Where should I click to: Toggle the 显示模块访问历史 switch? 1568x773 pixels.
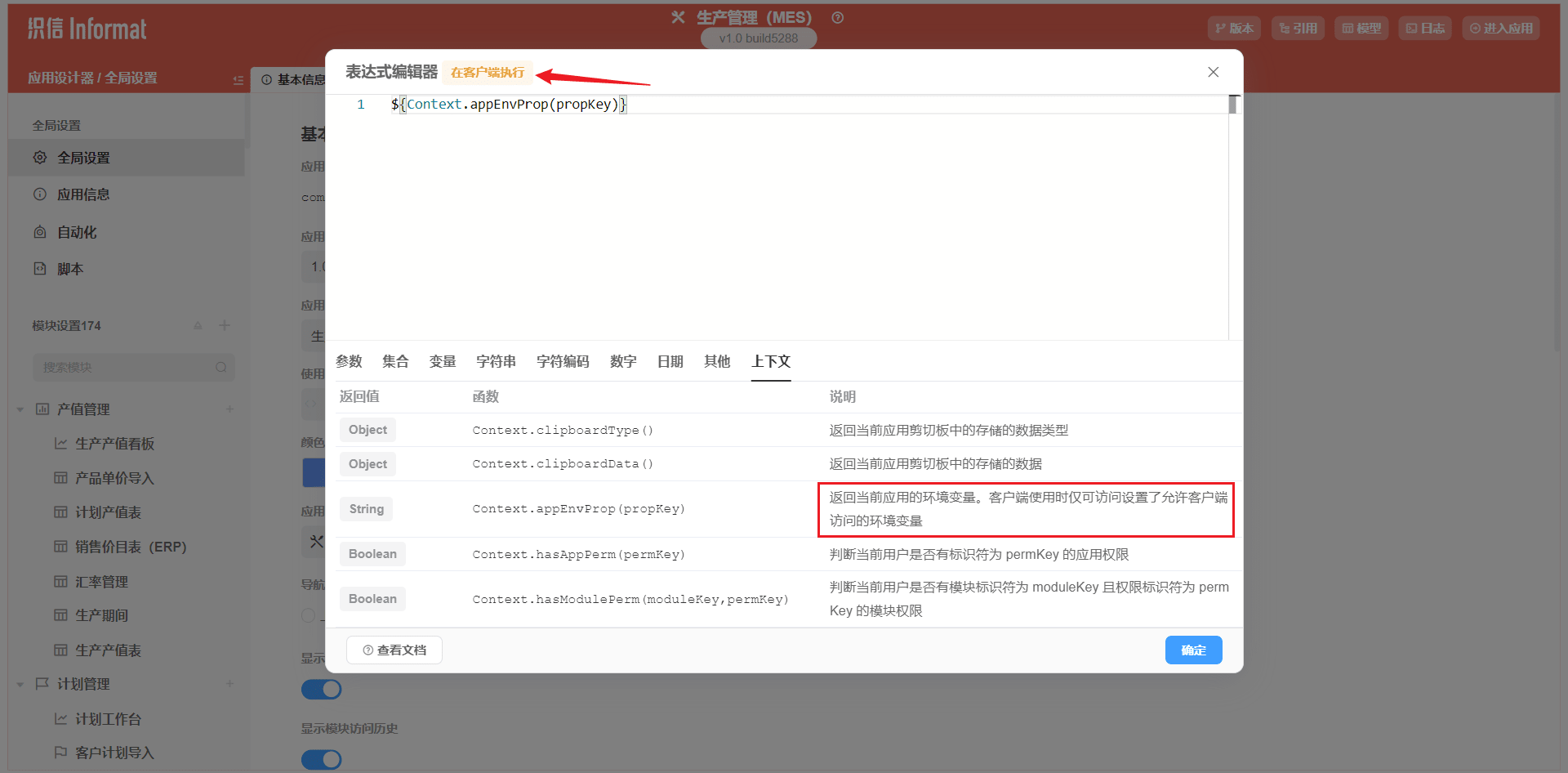[x=321, y=759]
